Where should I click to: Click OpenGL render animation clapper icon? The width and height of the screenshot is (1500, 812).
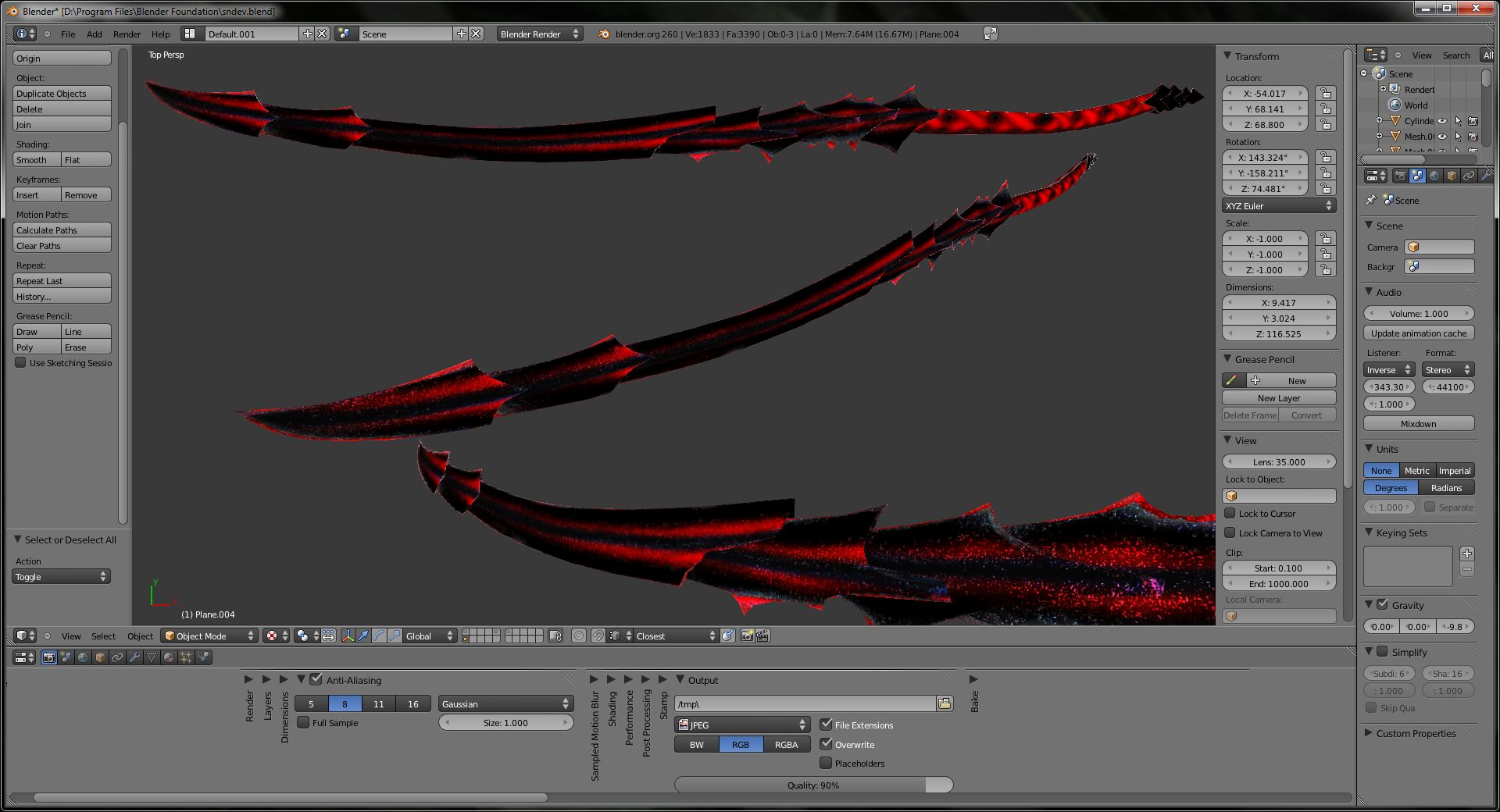[x=762, y=636]
